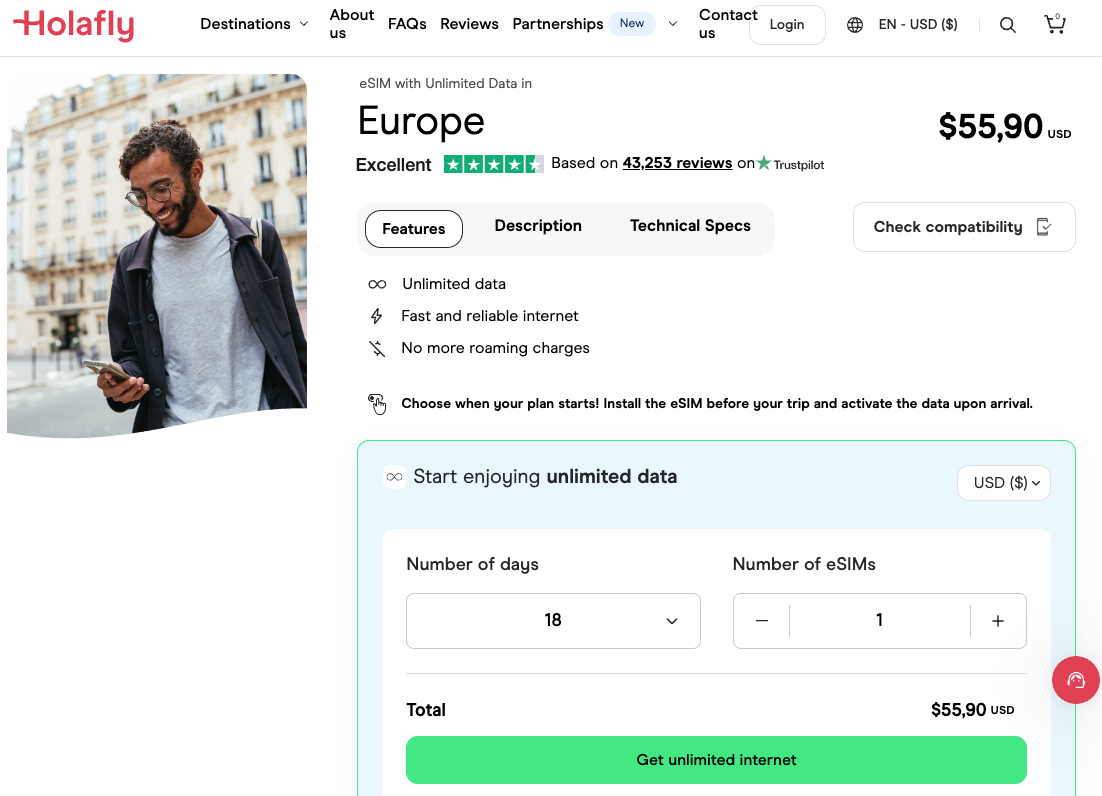Increase eSIMs with the plus button

coord(997,621)
